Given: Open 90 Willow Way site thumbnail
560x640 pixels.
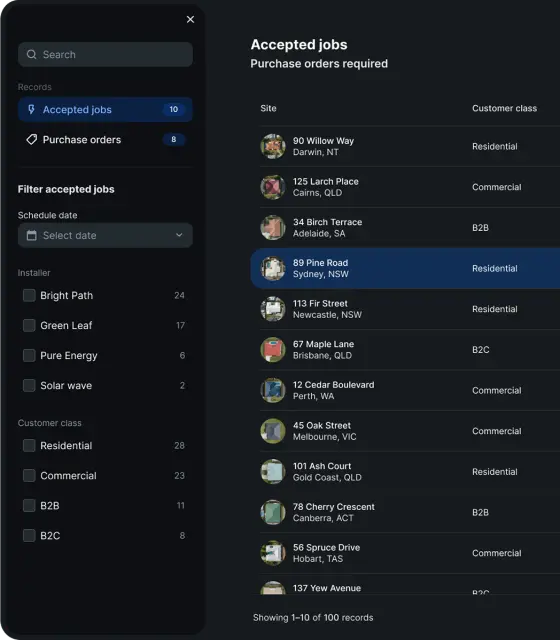Looking at the screenshot, I should tap(273, 146).
